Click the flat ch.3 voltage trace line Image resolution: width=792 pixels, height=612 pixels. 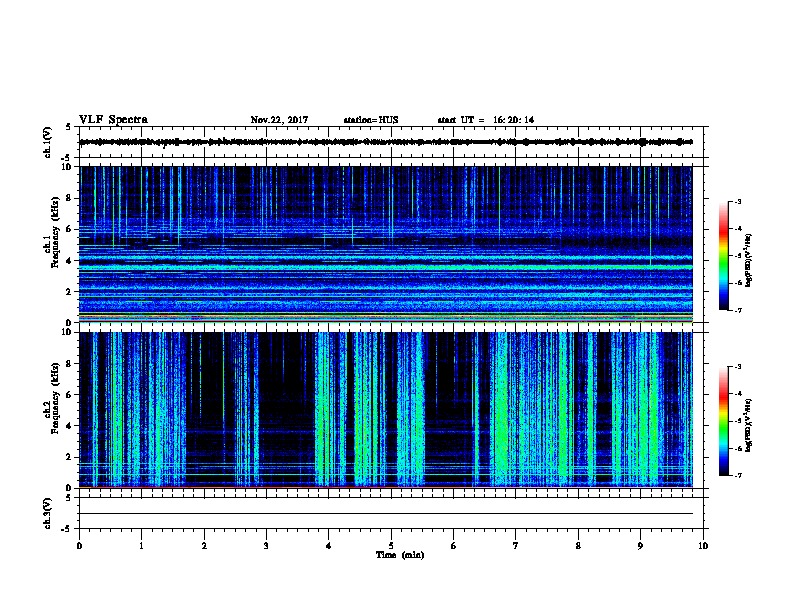(385, 514)
